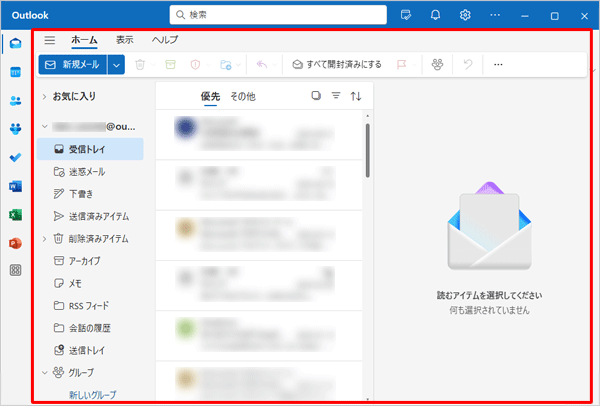Screen dimensions: 600x406
Task: Click the select messages icon in list header
Action: tap(316, 96)
